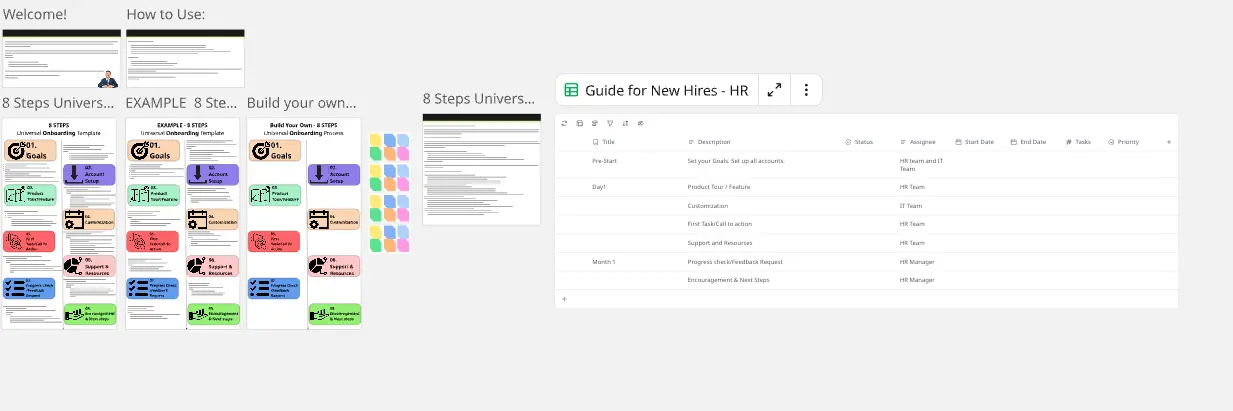Click 'Set your Goals. Set up all accounts.' cell

[736, 161]
